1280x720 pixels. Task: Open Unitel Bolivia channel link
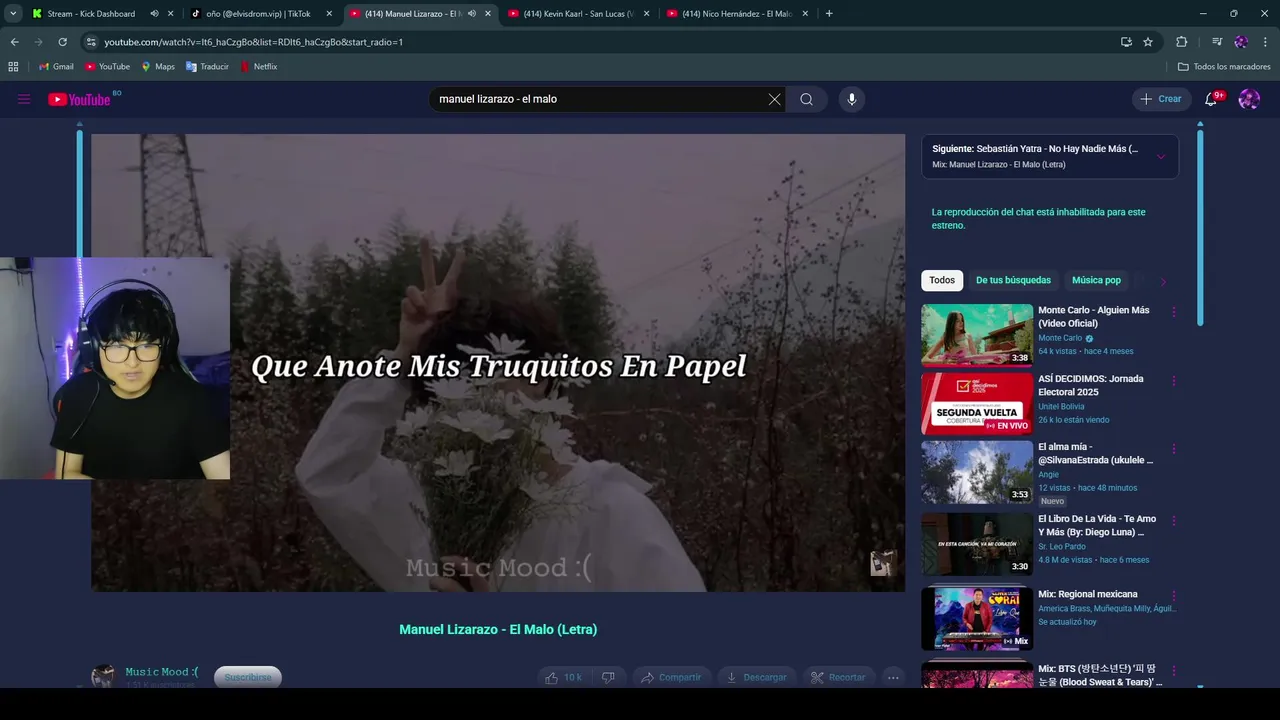(1061, 407)
